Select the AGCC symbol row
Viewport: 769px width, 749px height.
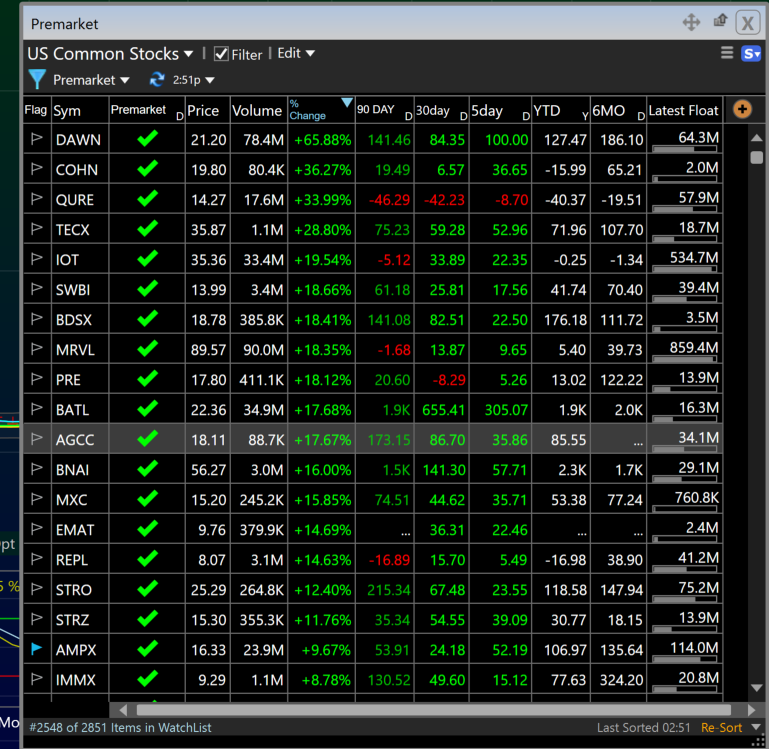373,439
